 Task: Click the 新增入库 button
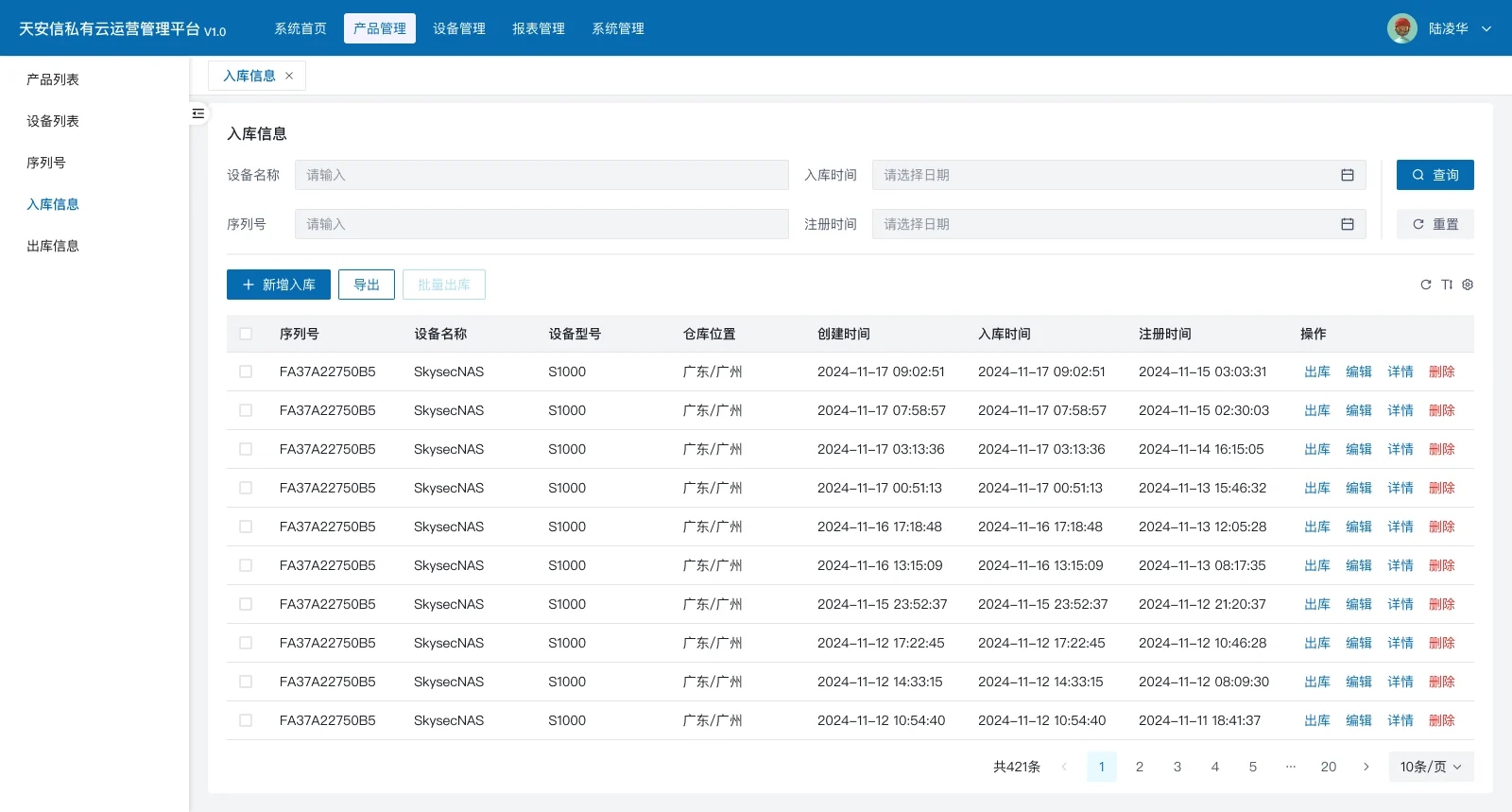pyautogui.click(x=279, y=285)
